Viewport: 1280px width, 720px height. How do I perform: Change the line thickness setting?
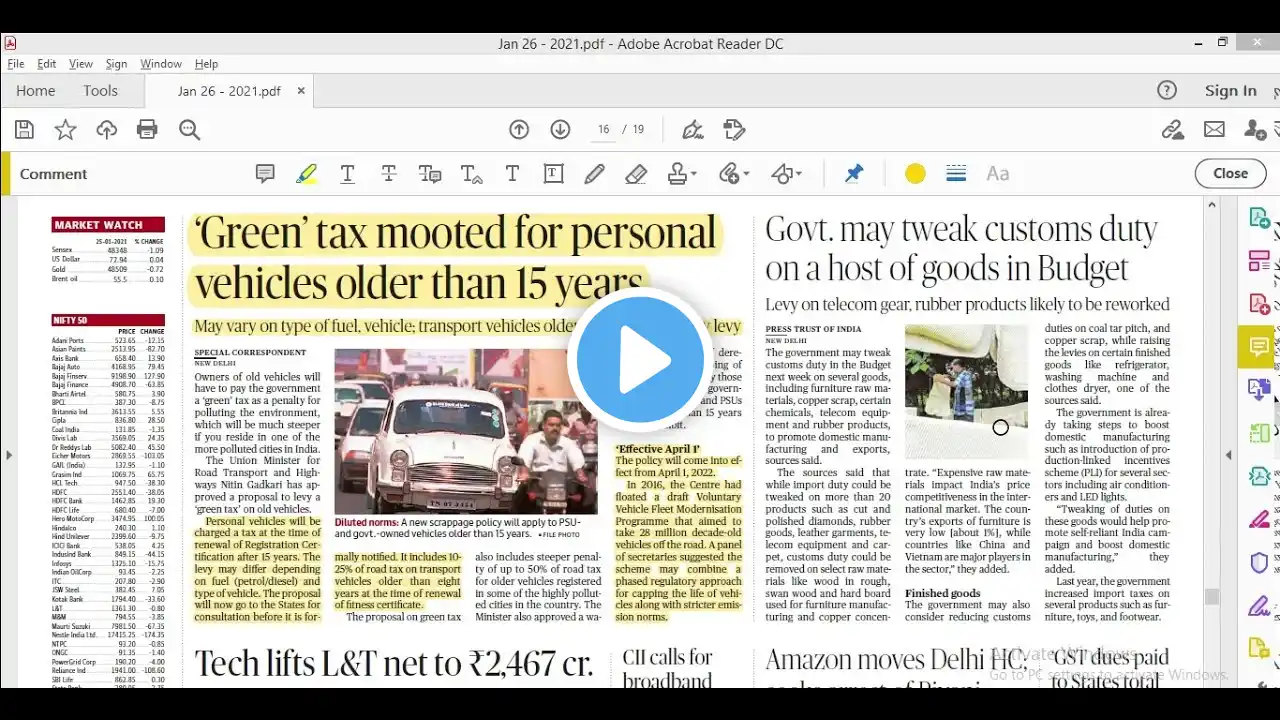click(956, 174)
